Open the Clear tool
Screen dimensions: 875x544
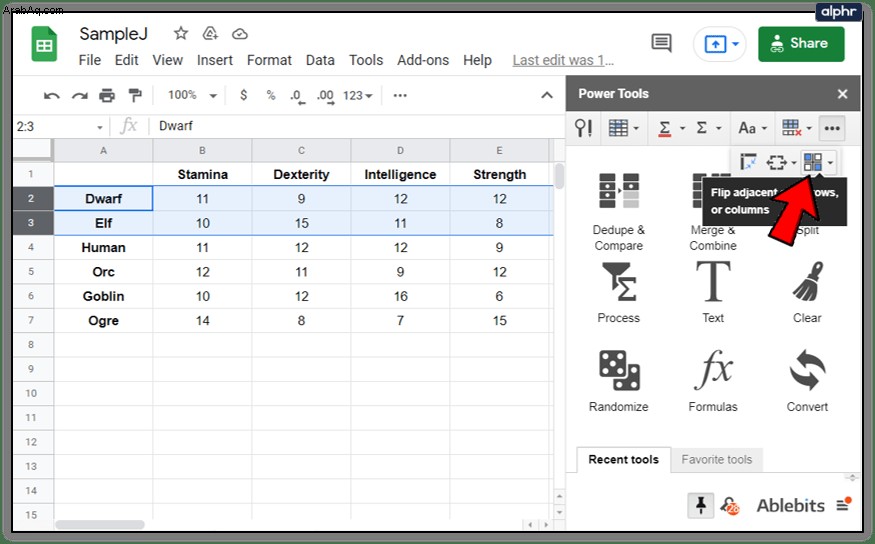point(807,293)
